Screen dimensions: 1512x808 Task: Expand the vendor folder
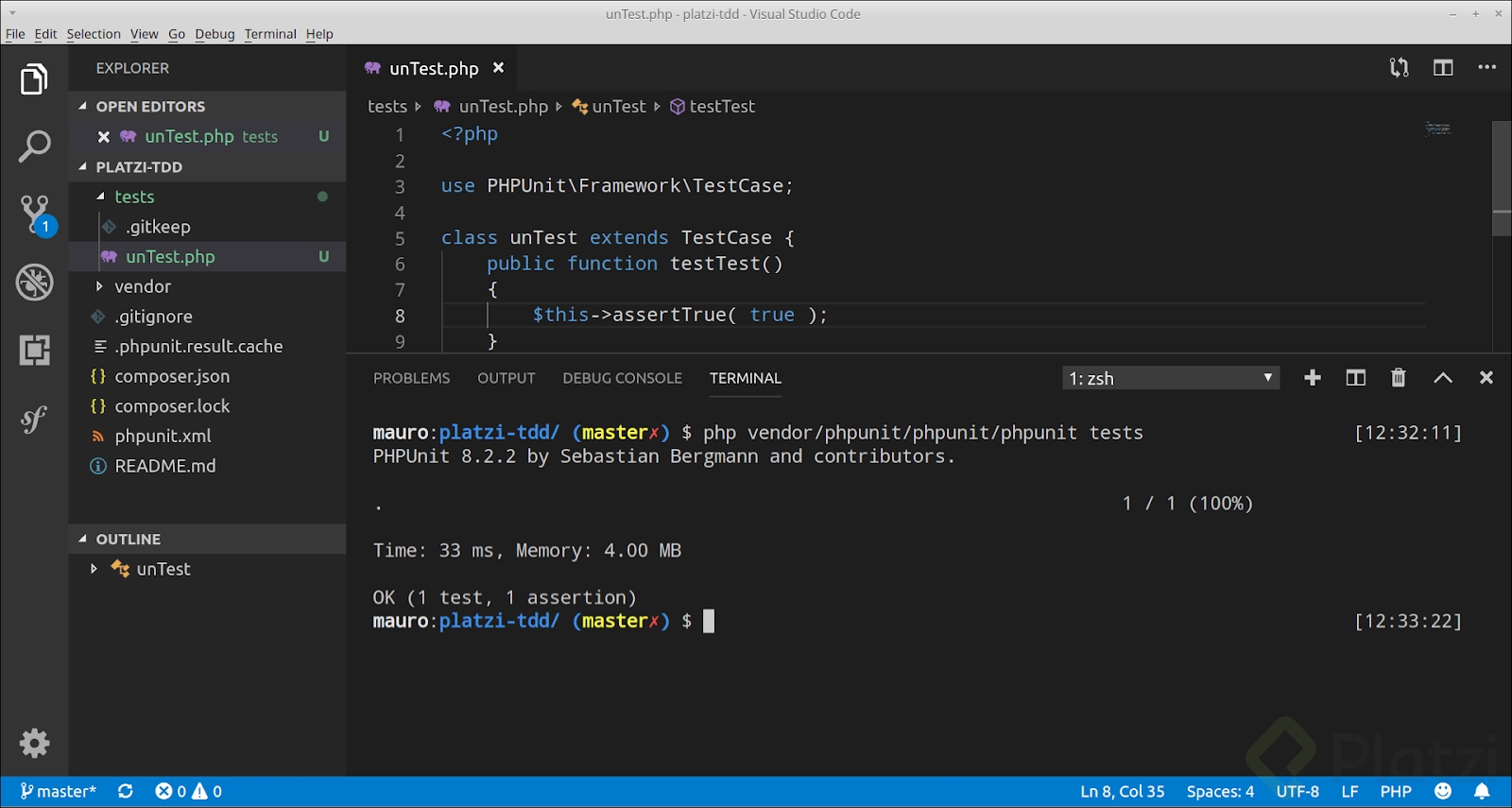(207, 286)
